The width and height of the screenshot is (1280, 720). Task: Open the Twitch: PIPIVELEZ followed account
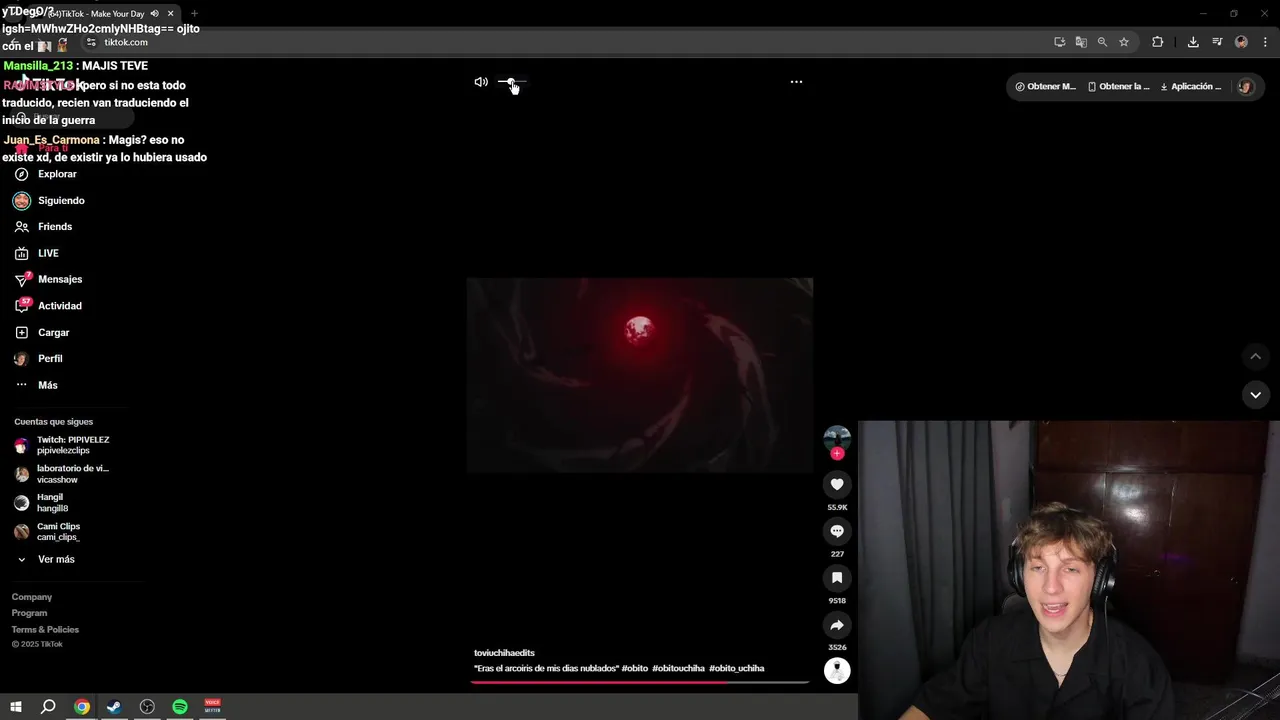[62, 445]
